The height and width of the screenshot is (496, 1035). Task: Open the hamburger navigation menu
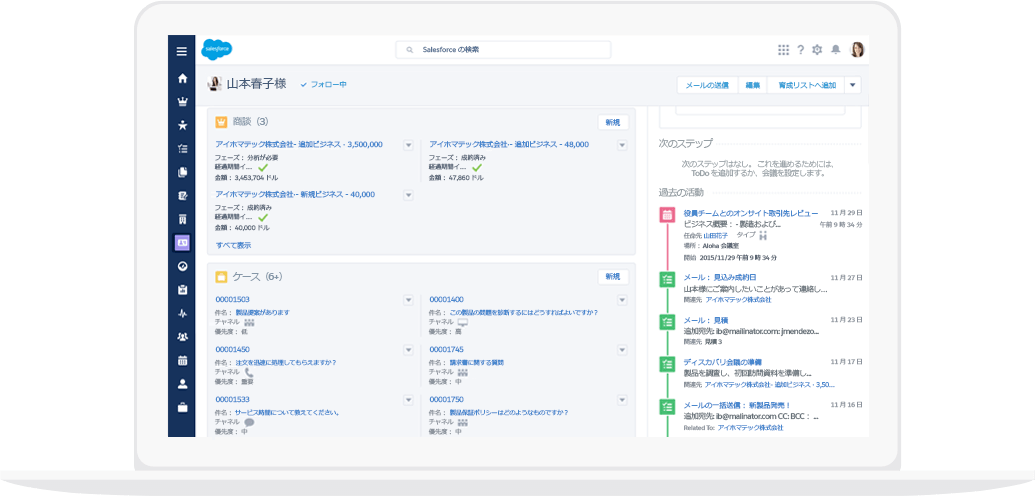pyautogui.click(x=181, y=52)
